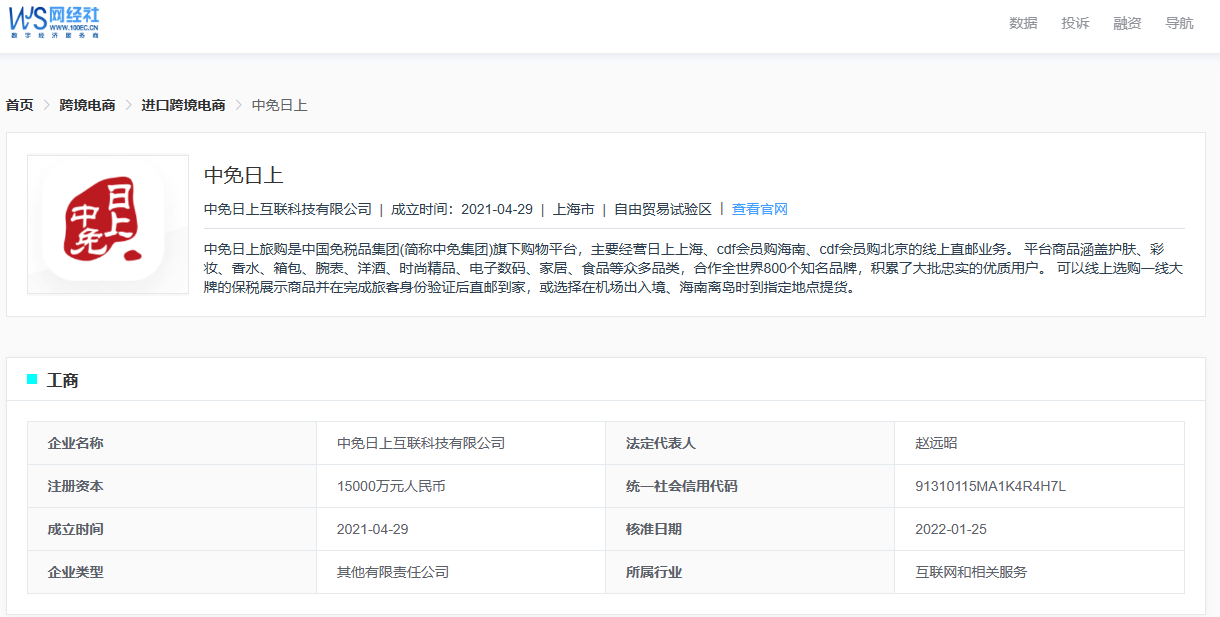Screen dimensions: 1220x617
Task: Open the 导航 menu
Action: pos(1179,23)
